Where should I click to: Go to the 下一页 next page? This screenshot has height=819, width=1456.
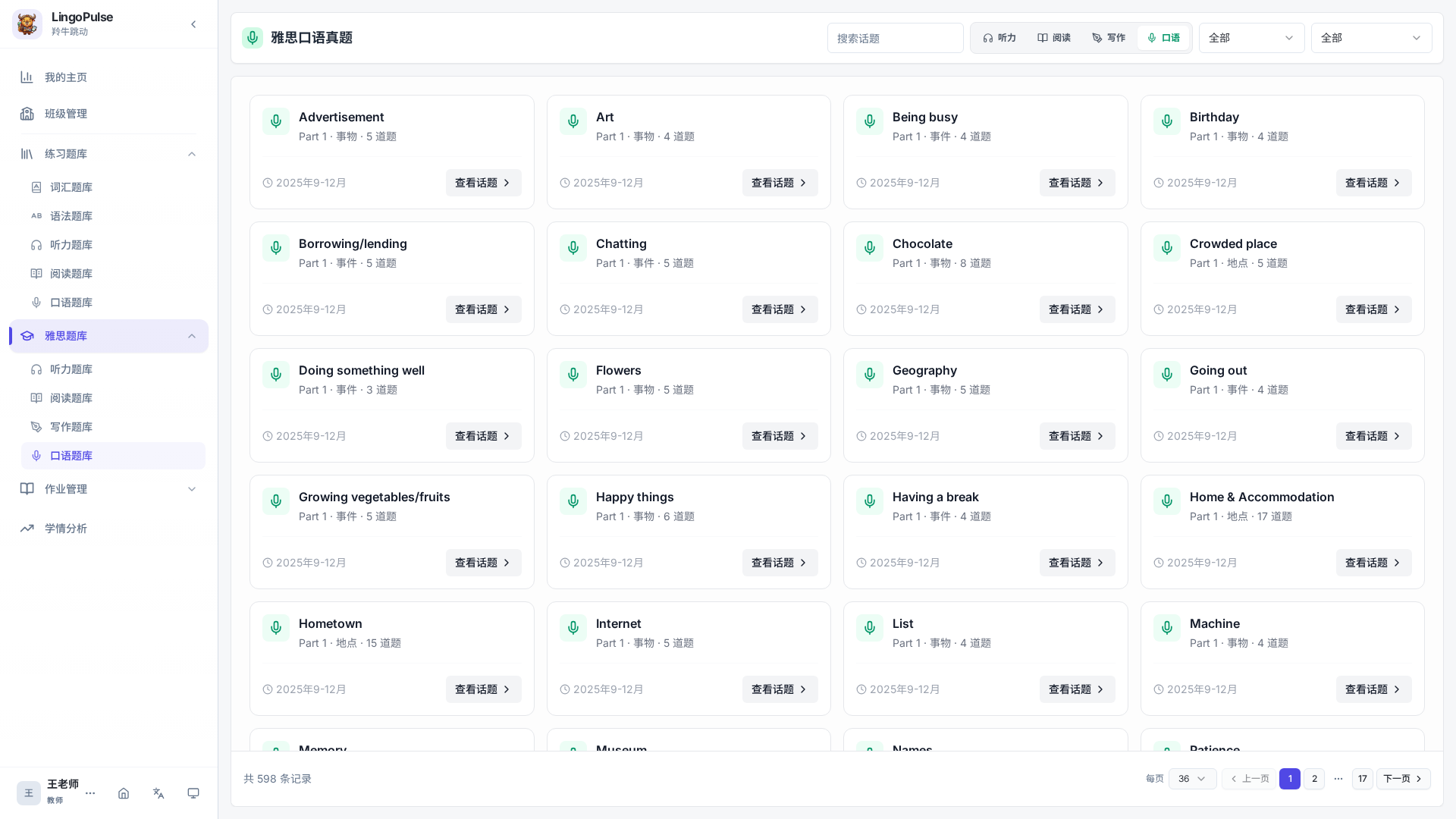1403,779
